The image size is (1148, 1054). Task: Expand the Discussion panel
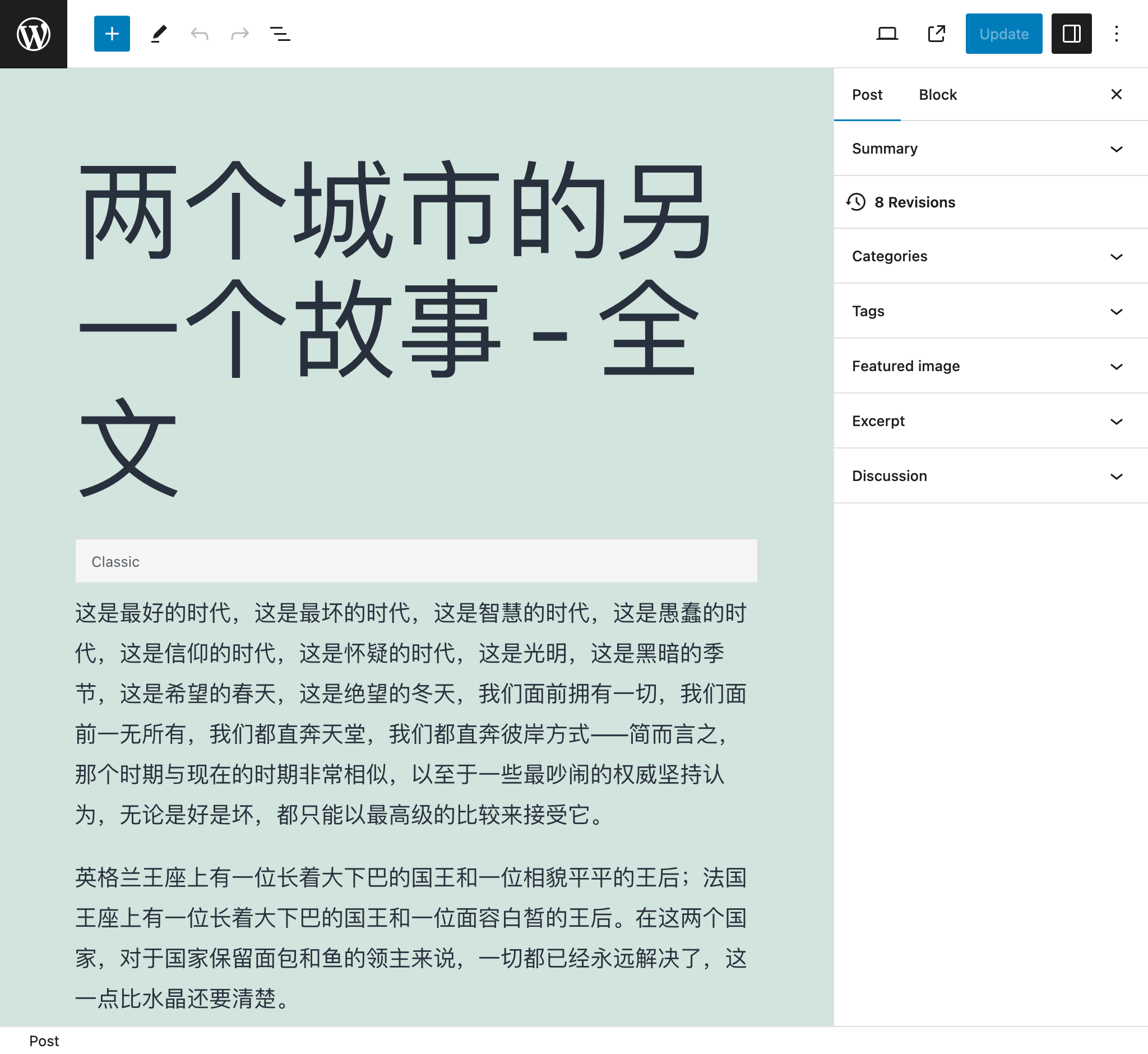point(990,476)
